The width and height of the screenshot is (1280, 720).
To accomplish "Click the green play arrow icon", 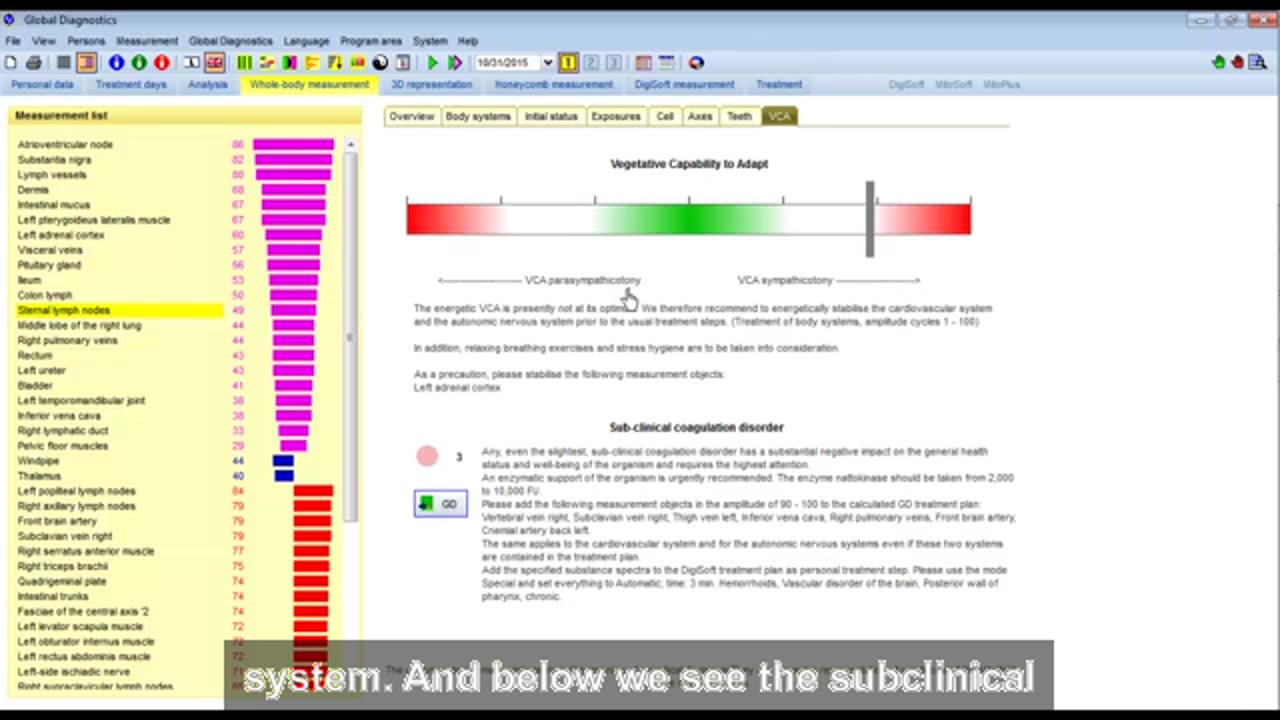I will 432,63.
